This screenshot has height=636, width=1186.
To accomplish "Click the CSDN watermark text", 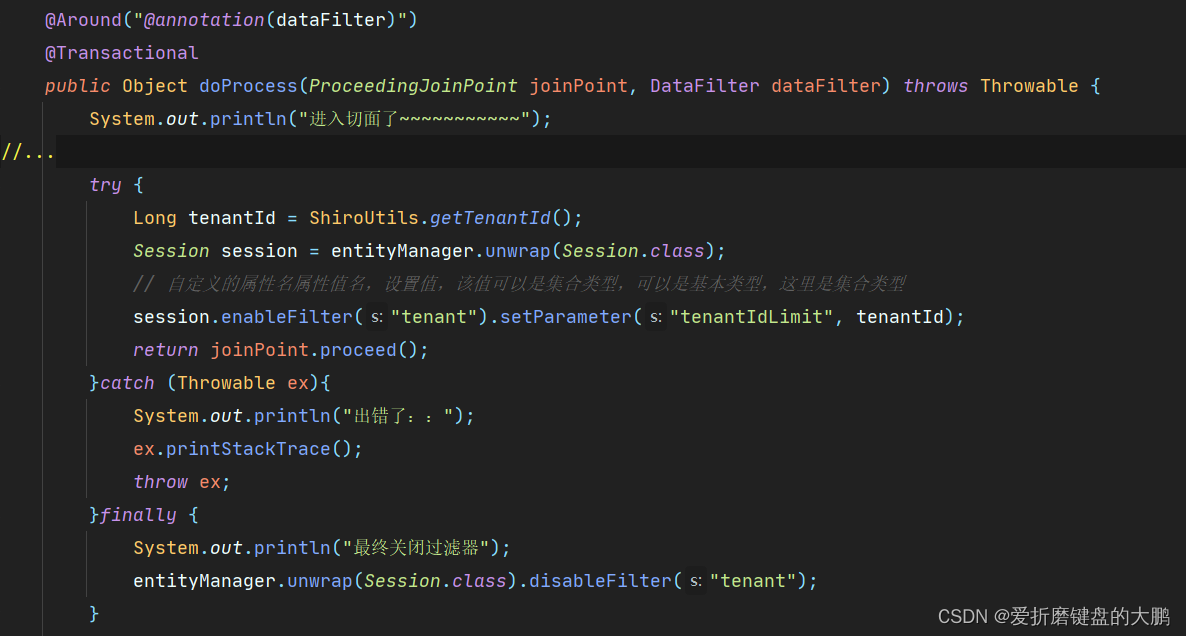I will [x=961, y=616].
